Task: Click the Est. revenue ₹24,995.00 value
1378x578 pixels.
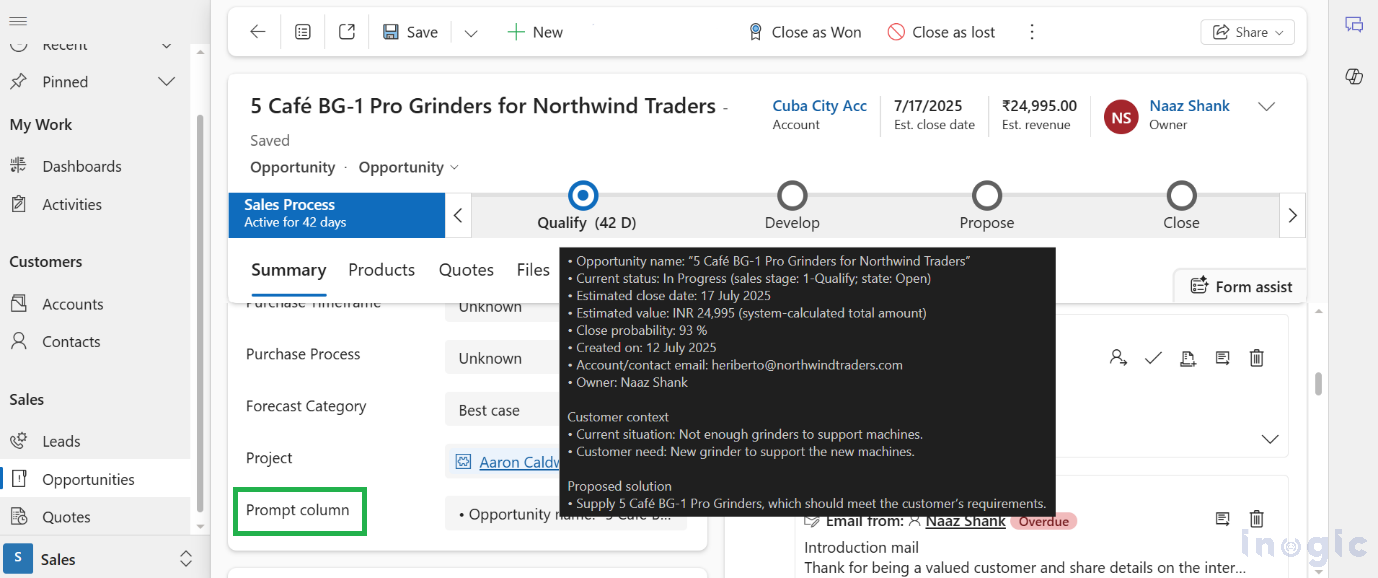Action: click(1039, 106)
